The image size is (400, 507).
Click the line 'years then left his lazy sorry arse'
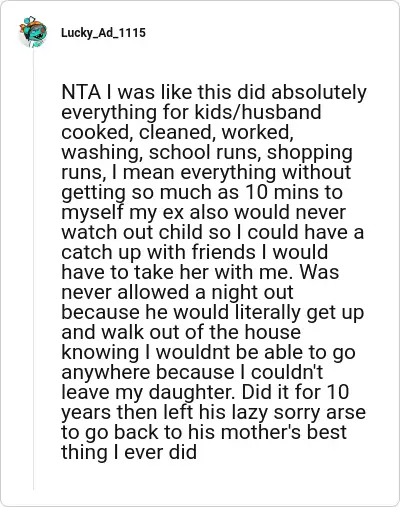213,412
